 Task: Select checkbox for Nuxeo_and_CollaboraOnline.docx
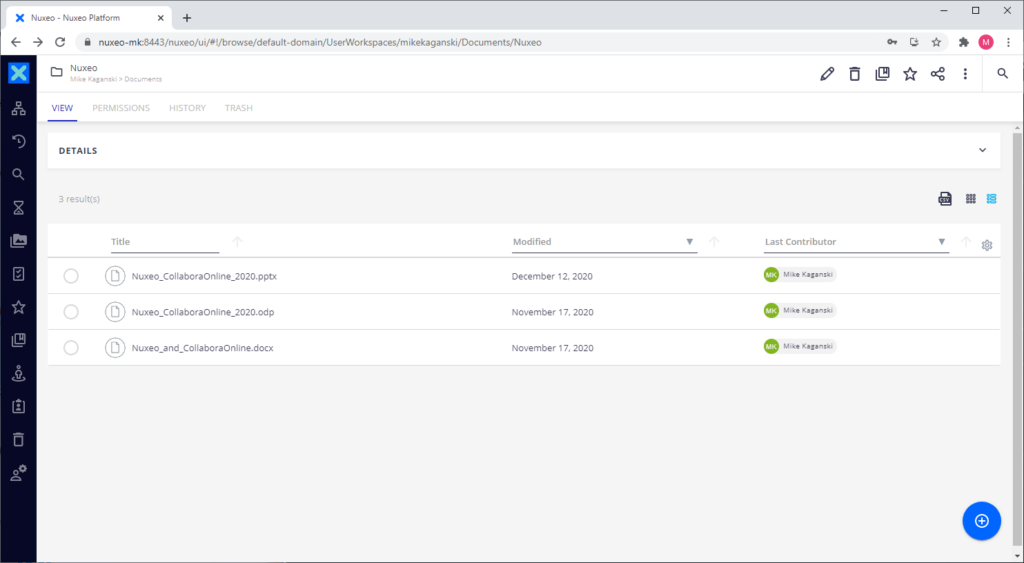71,348
